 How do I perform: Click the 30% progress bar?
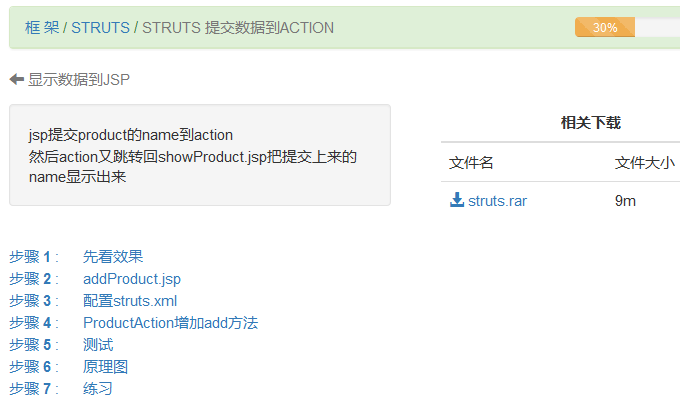605,27
